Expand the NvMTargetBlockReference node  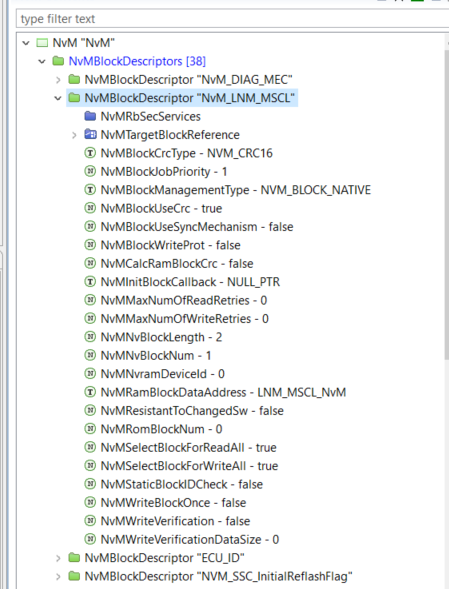[x=74, y=135]
